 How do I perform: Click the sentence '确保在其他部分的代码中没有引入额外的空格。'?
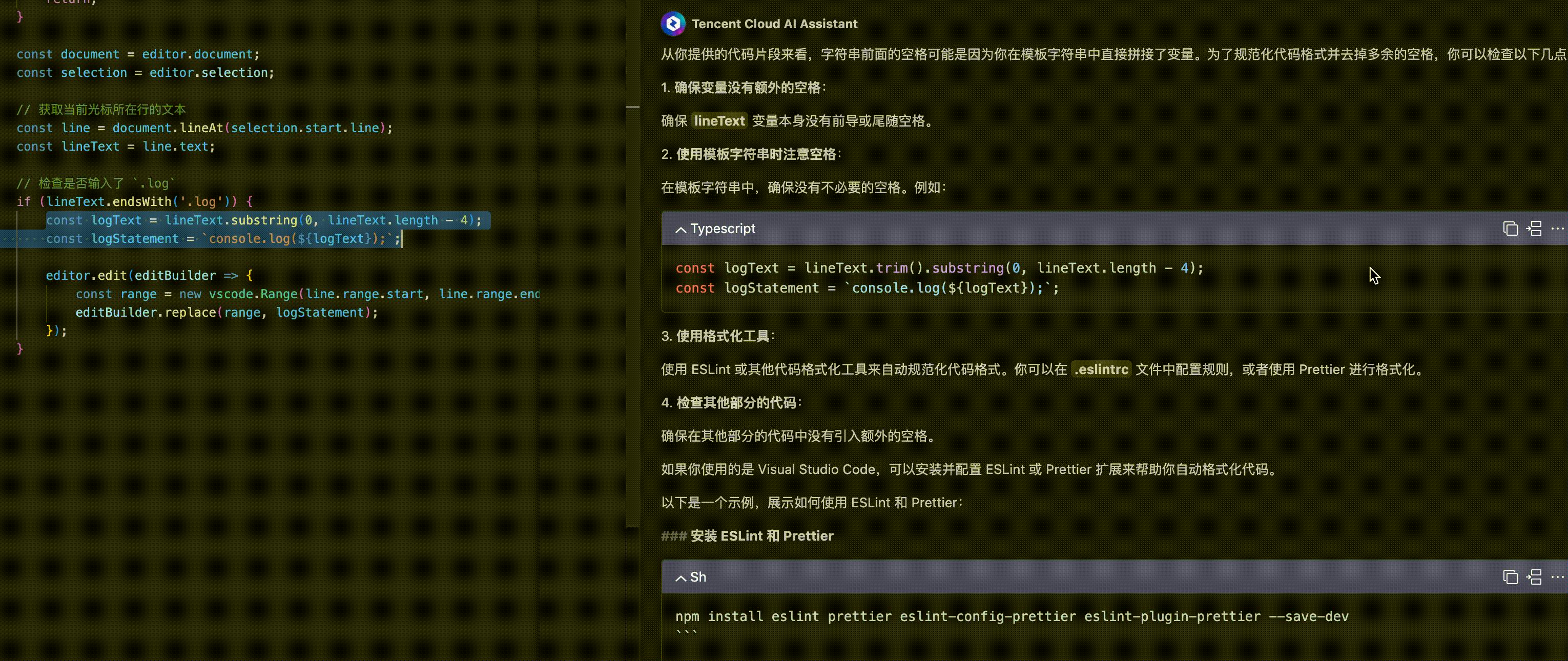(x=800, y=436)
